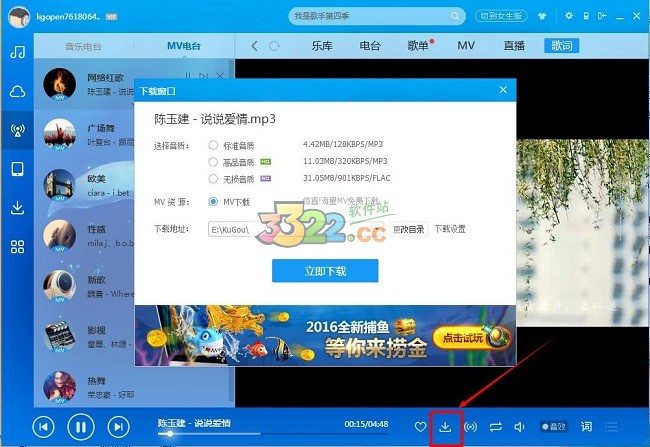Click the song progress slider handle
The height and width of the screenshot is (447, 650).
click(170, 434)
